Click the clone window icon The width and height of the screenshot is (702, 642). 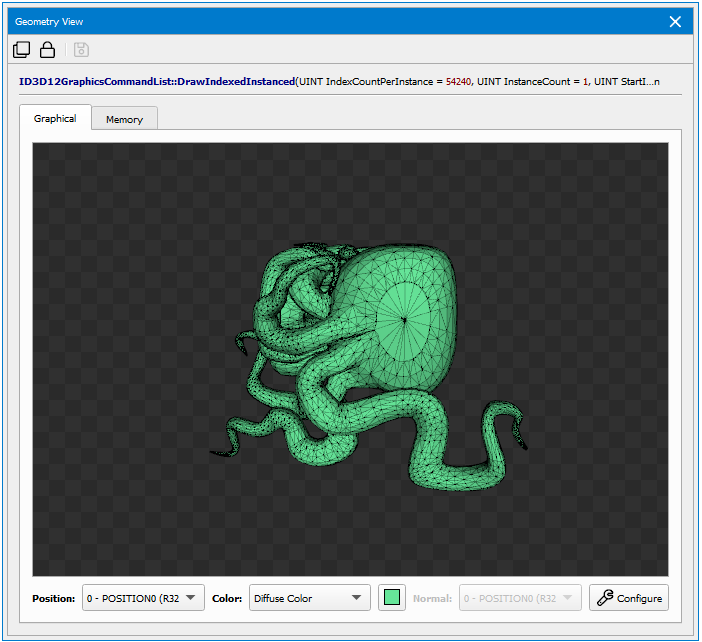pyautogui.click(x=21, y=50)
